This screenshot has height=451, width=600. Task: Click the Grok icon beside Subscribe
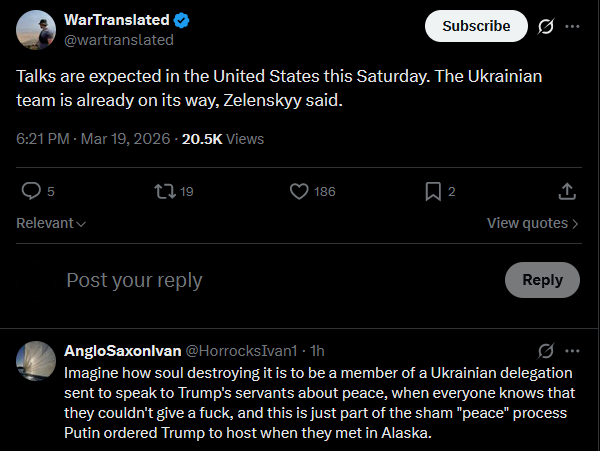pos(546,26)
